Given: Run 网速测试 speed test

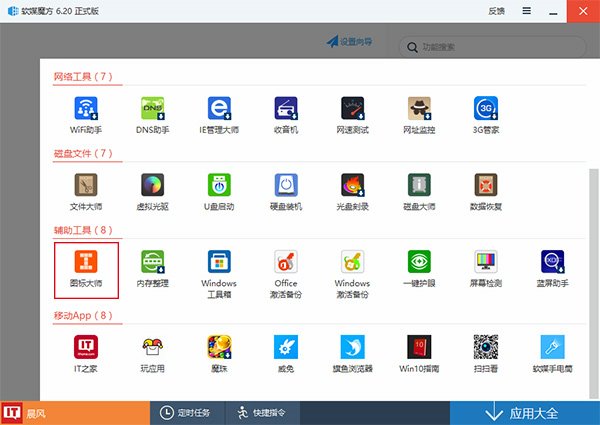Looking at the screenshot, I should 352,115.
